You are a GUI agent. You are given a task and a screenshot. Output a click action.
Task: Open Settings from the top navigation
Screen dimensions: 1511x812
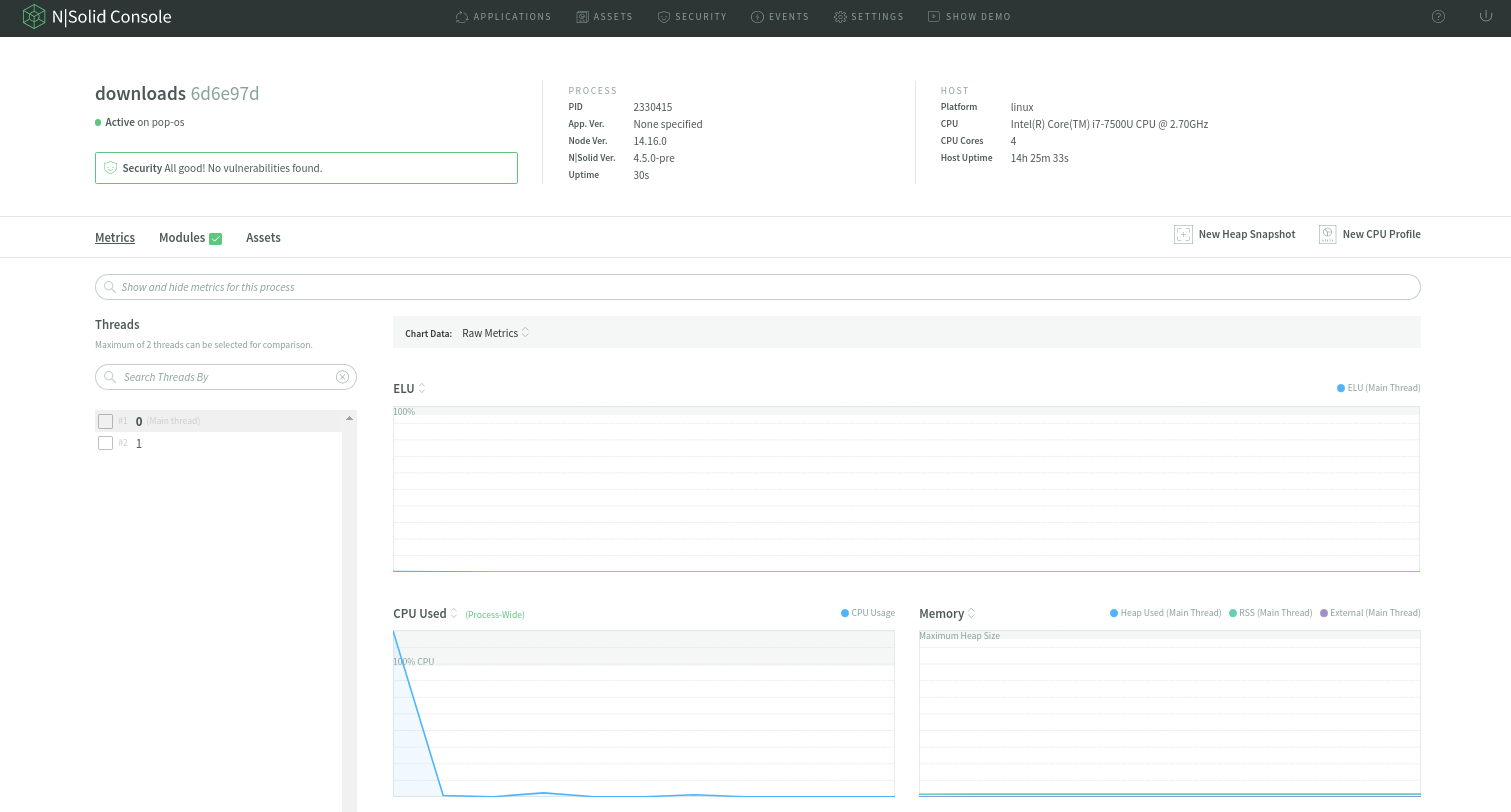pos(868,17)
